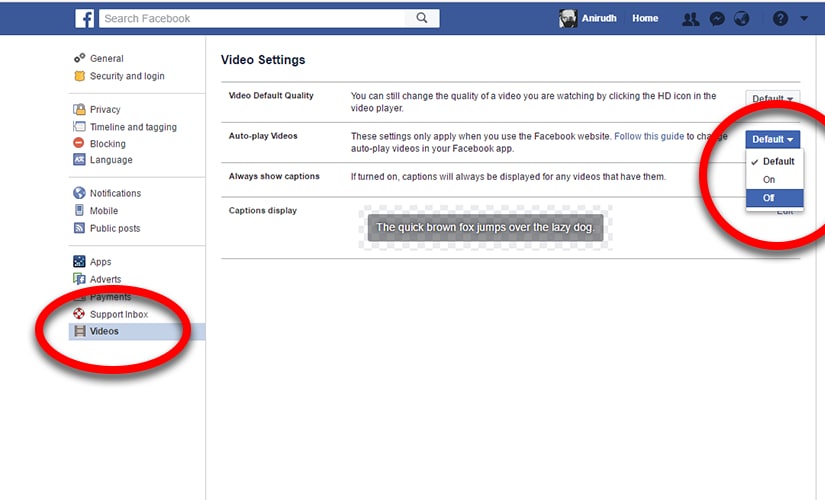825x500 pixels.
Task: Open the quick help question mark icon
Action: click(x=780, y=19)
